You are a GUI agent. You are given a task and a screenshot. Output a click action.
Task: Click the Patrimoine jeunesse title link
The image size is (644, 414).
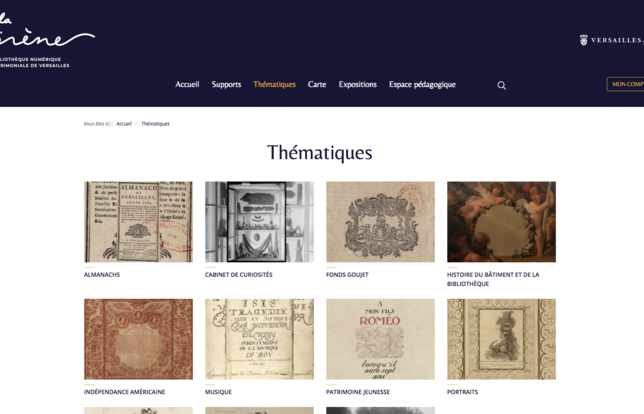coord(358,392)
